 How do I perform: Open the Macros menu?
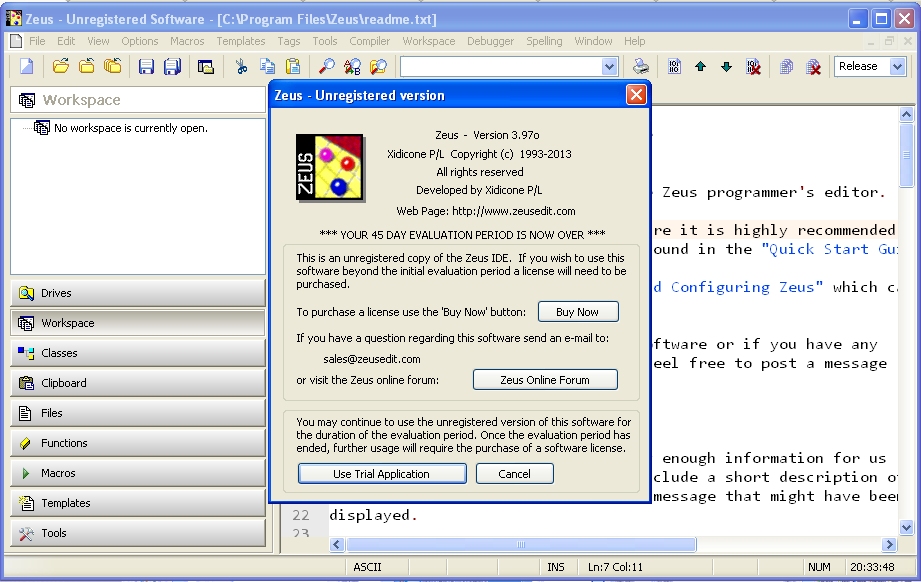(x=187, y=41)
